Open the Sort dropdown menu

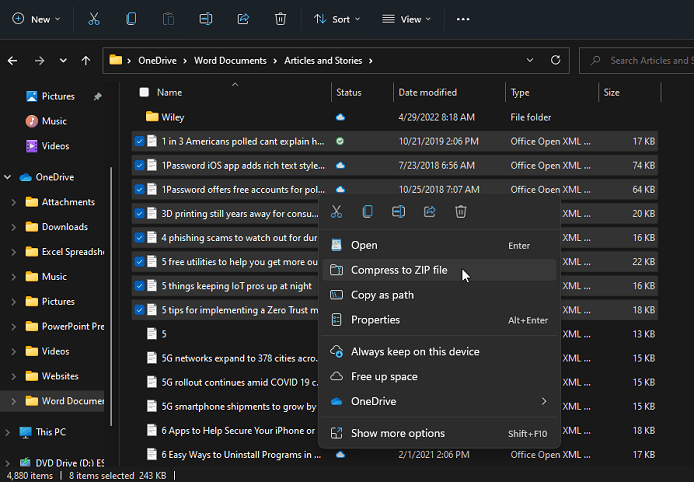pyautogui.click(x=337, y=19)
